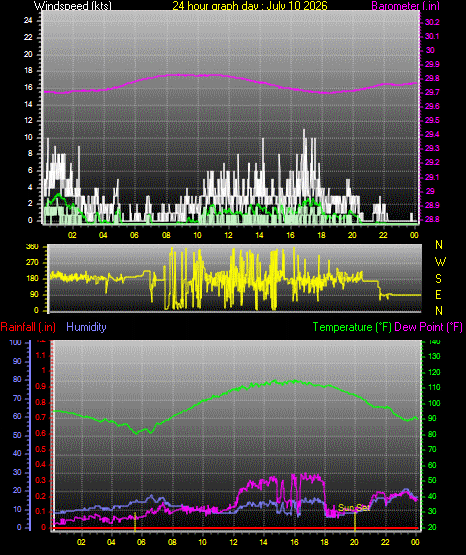Click the 0.5 rainfall scale value
The height and width of the screenshot is (555, 466).
(x=41, y=449)
